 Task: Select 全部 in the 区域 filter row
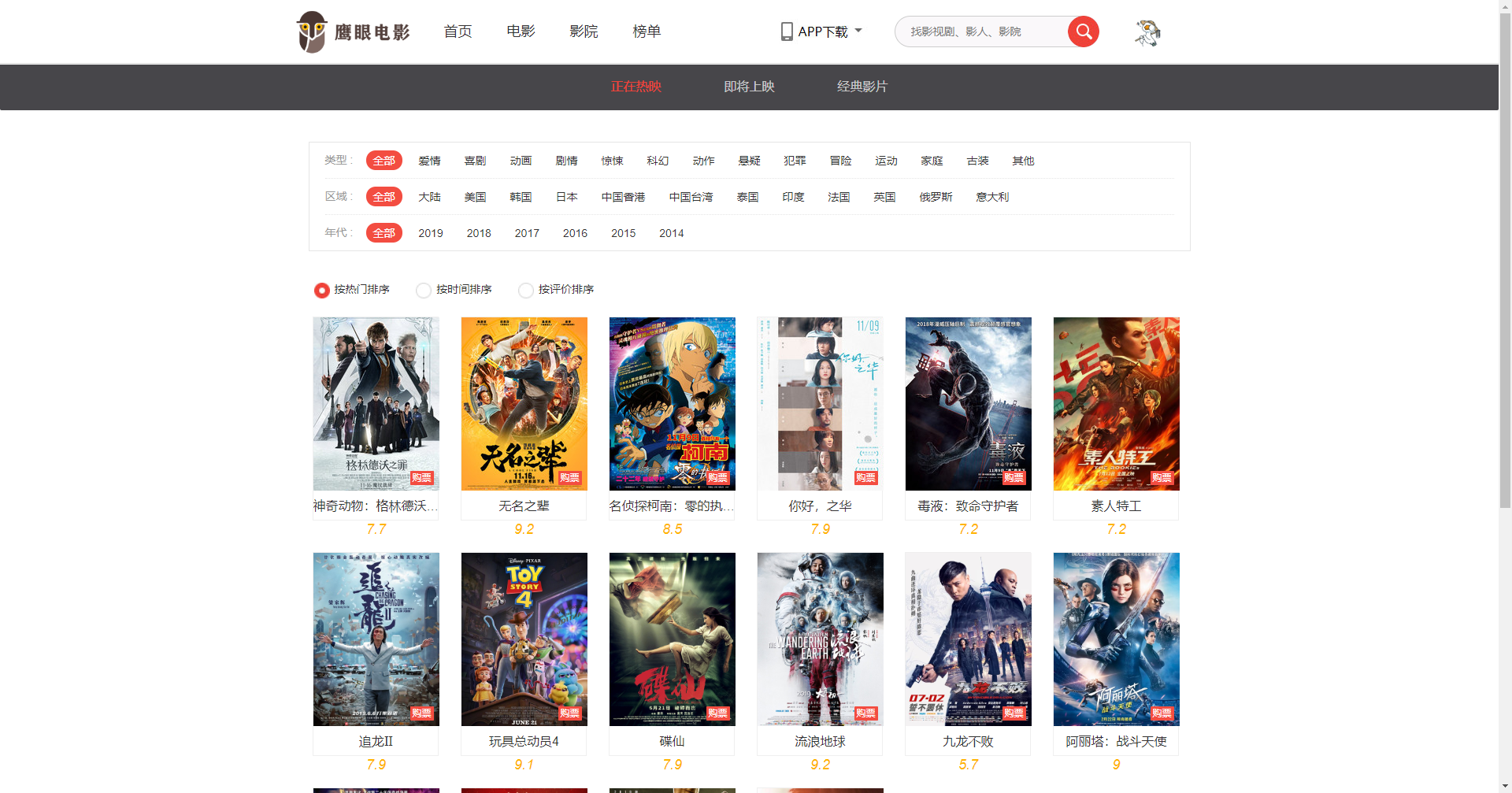coord(384,197)
